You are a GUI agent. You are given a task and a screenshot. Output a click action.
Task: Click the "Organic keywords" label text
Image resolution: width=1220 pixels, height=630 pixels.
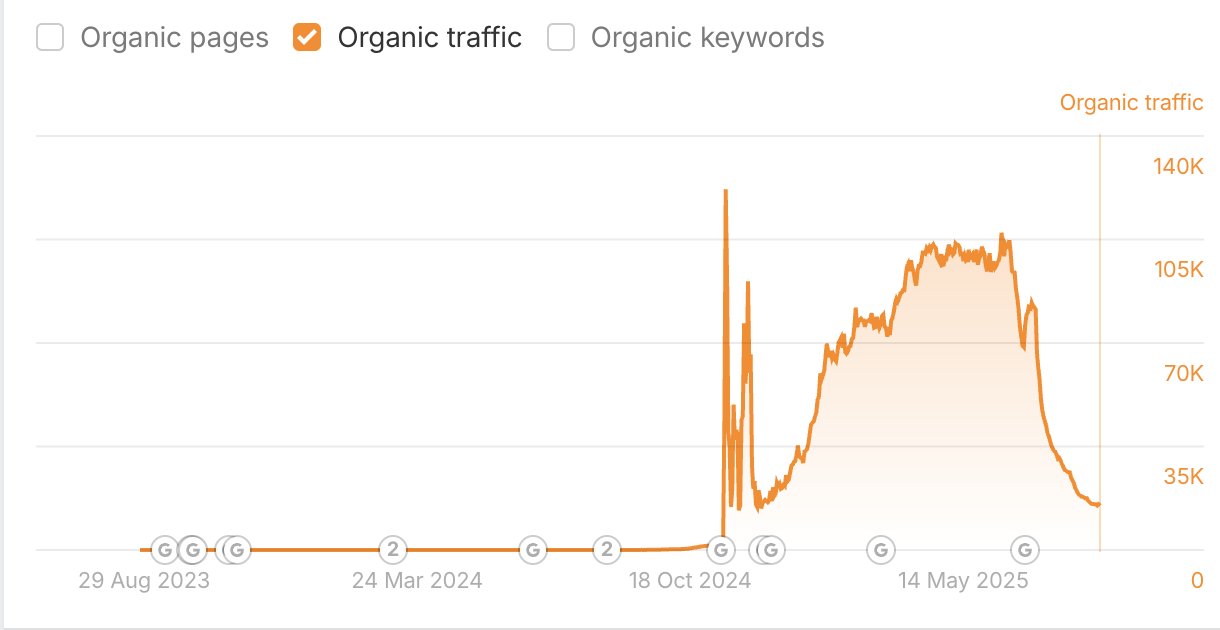click(708, 38)
